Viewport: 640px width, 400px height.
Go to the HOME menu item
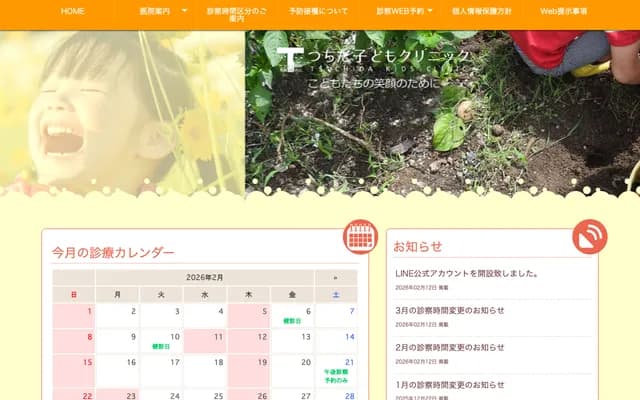click(x=73, y=11)
